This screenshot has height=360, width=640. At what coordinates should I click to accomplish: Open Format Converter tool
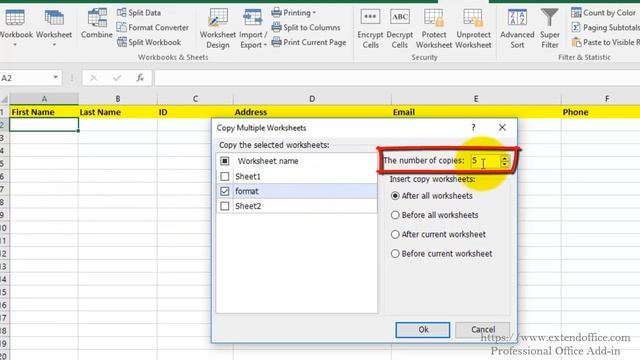[153, 27]
